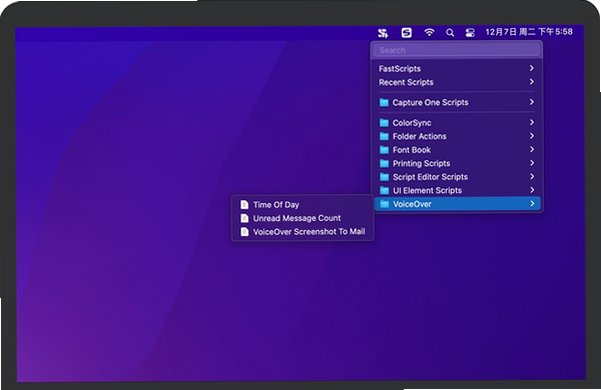This screenshot has height=390, width=601.
Task: Open Script Editor Scripts folder
Action: pyautogui.click(x=456, y=177)
